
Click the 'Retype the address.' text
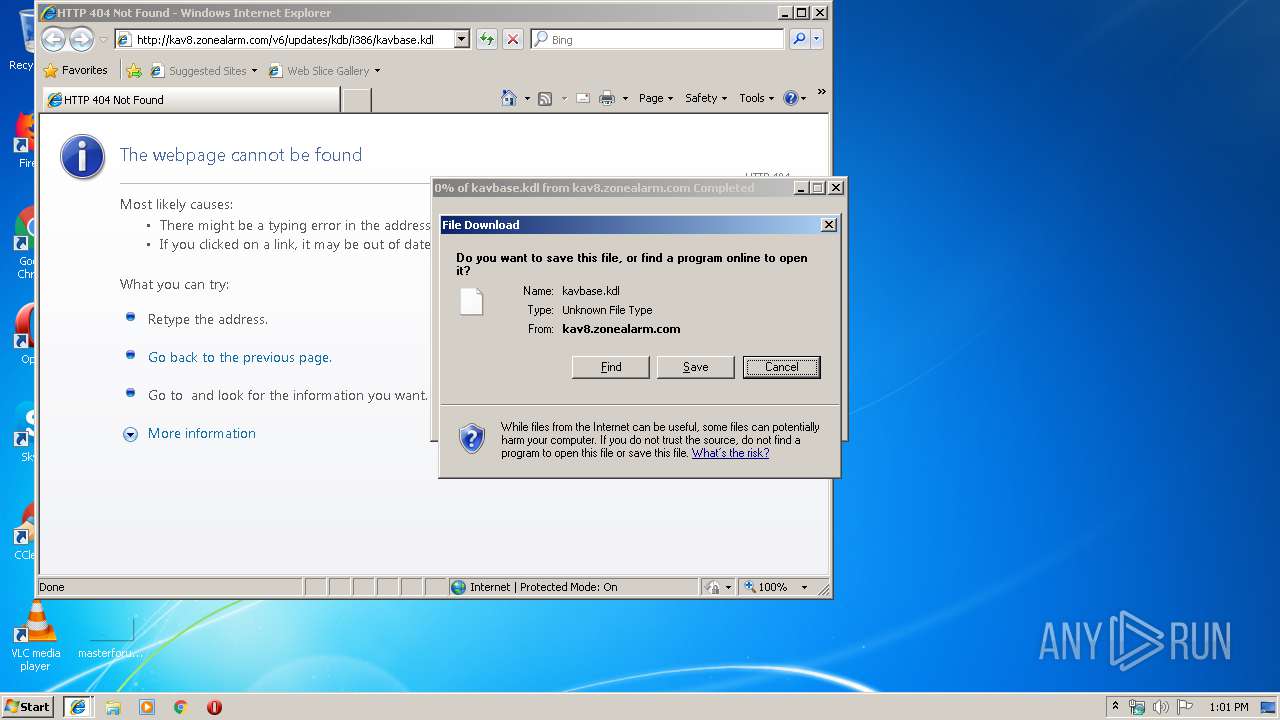(x=208, y=319)
